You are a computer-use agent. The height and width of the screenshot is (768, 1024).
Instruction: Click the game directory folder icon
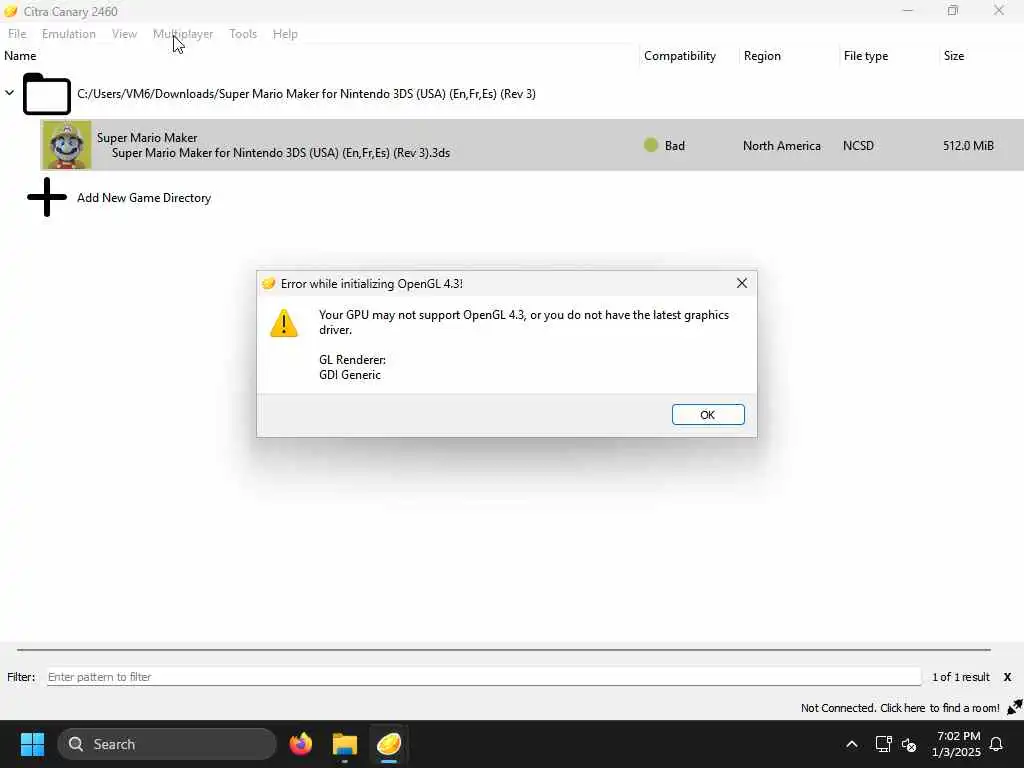(x=47, y=94)
